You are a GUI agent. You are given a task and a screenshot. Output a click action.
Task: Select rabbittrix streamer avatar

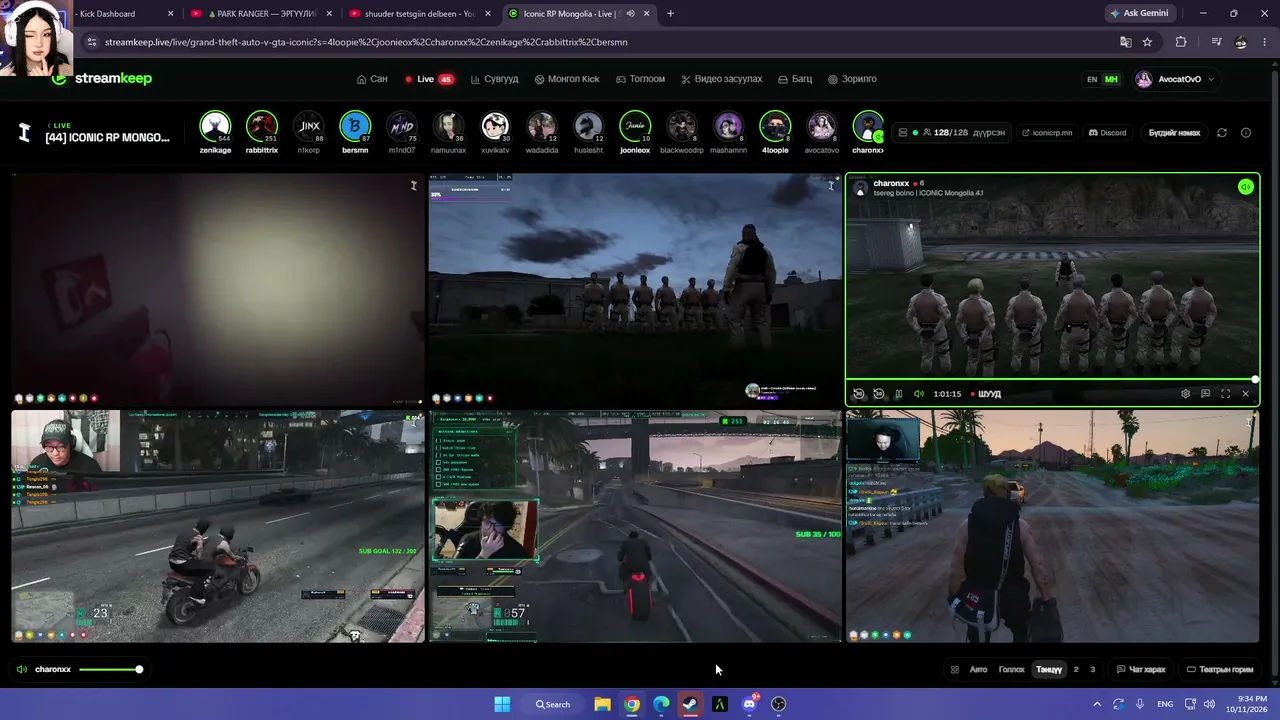[x=262, y=127]
